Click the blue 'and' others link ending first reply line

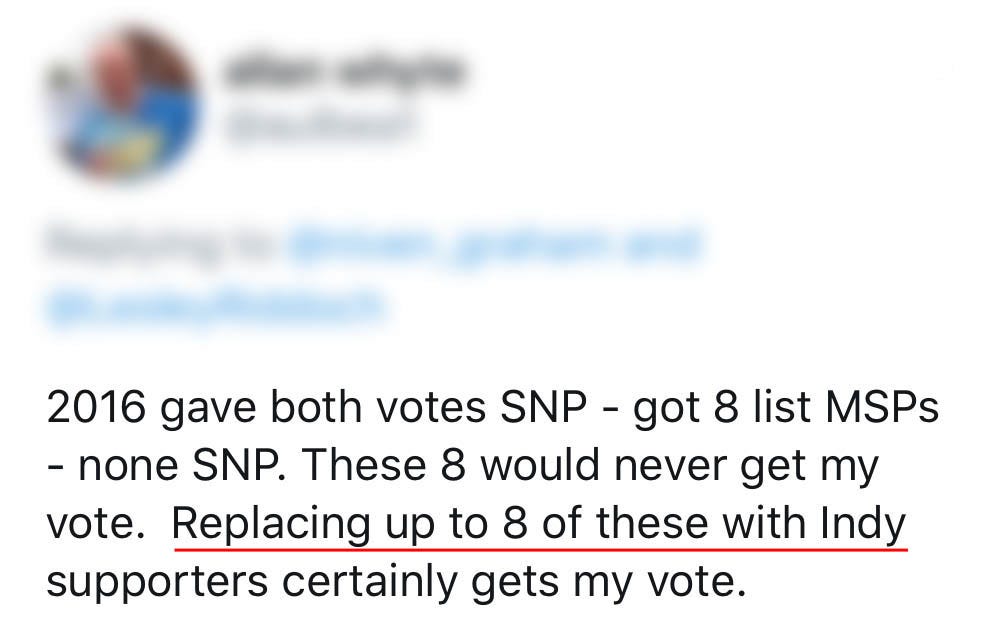click(x=665, y=245)
